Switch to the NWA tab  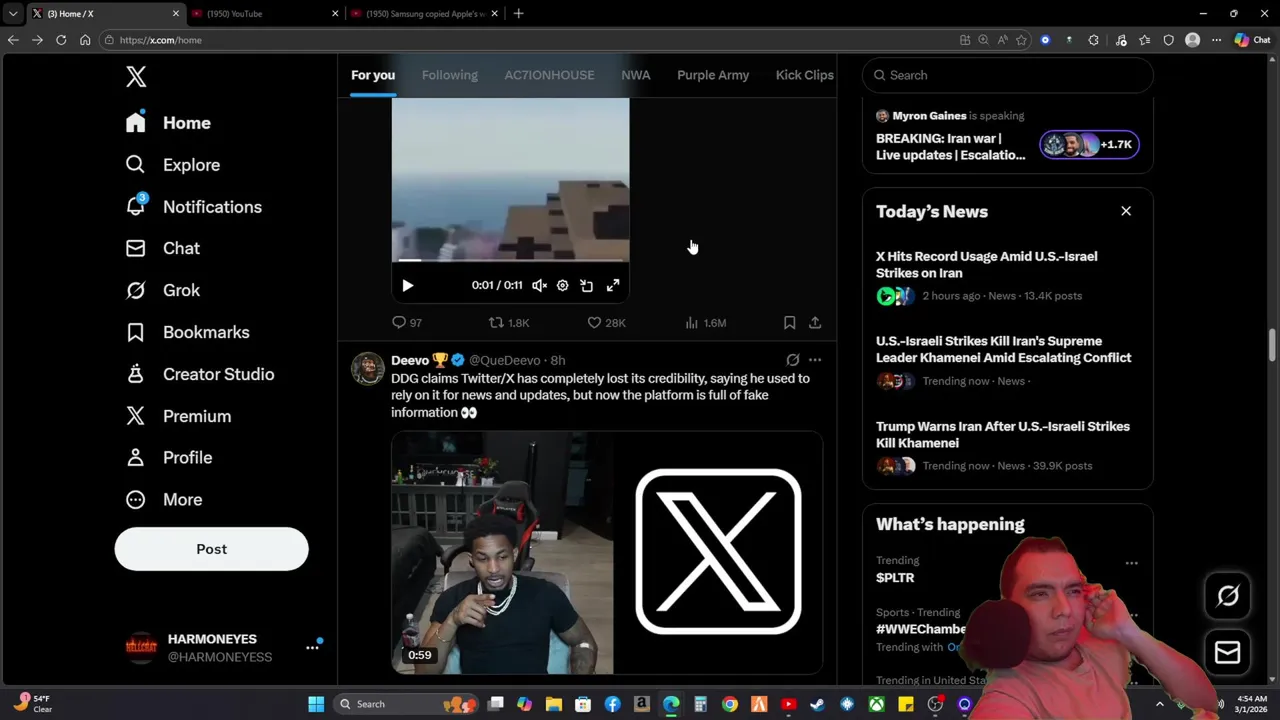pyautogui.click(x=635, y=75)
